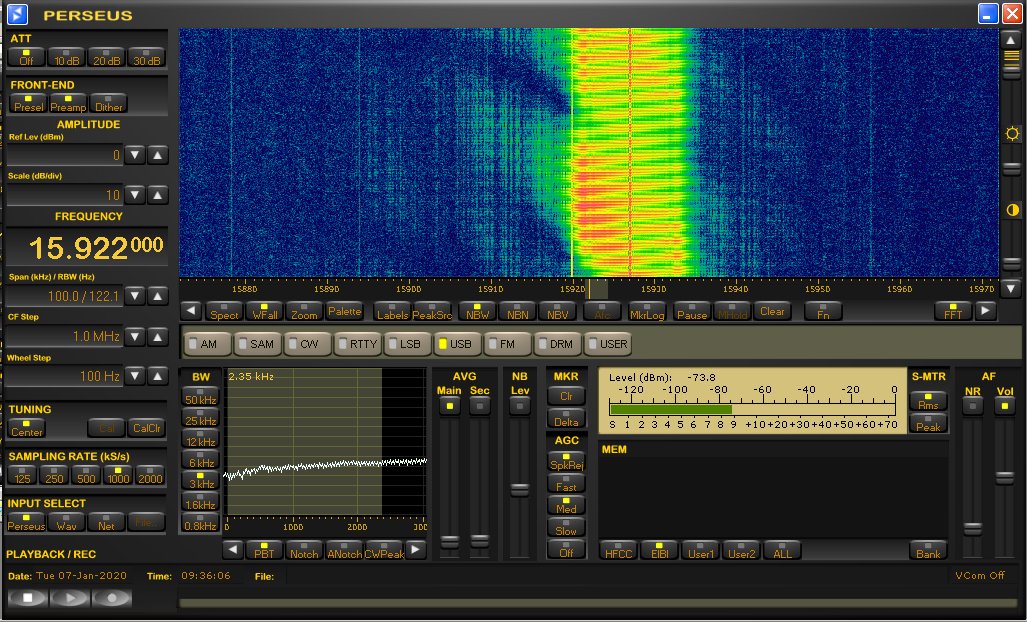The width and height of the screenshot is (1027, 622).
Task: Click the AVG Main slider
Action: 449,541
